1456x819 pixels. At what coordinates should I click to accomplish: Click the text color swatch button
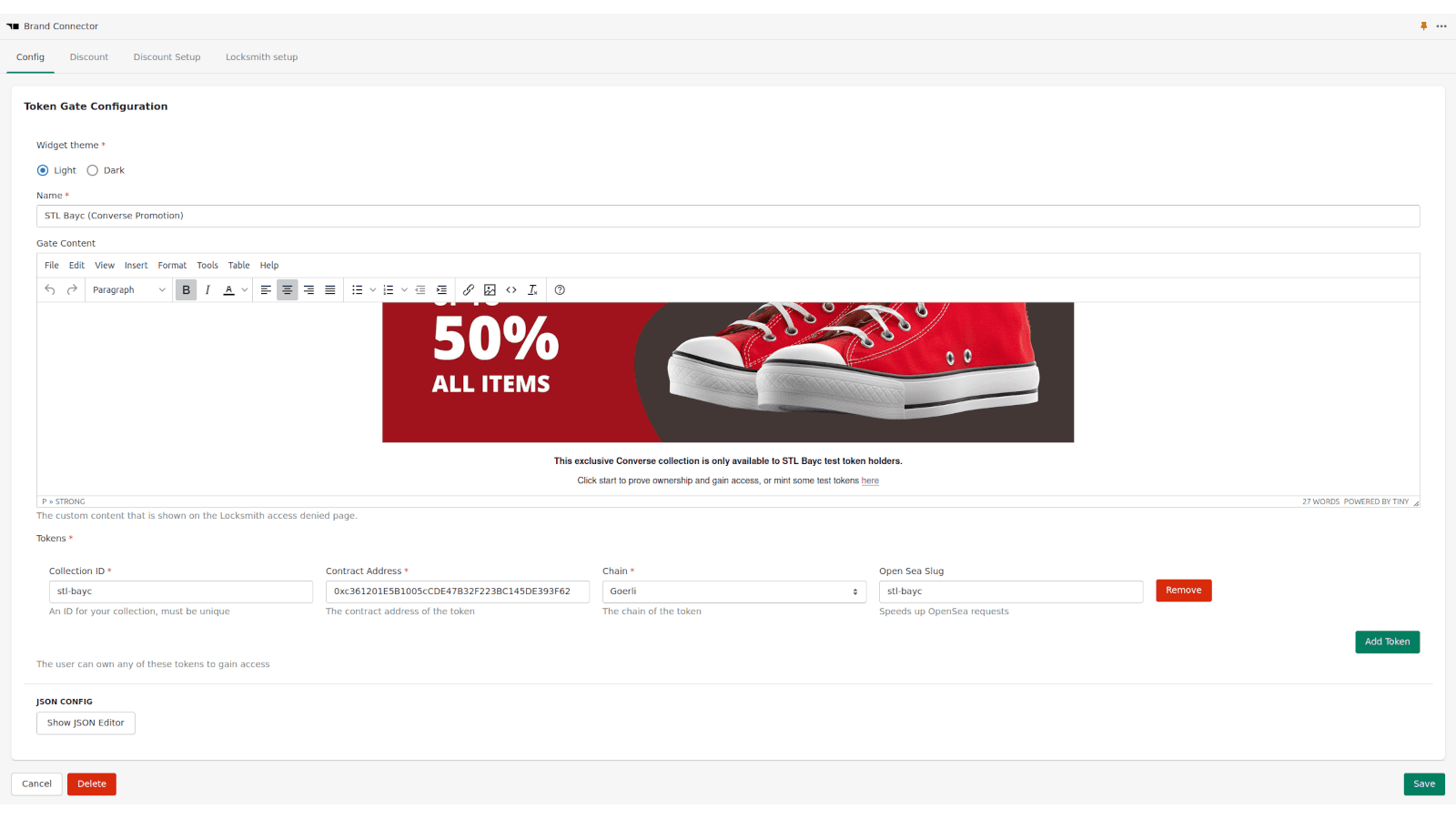229,290
